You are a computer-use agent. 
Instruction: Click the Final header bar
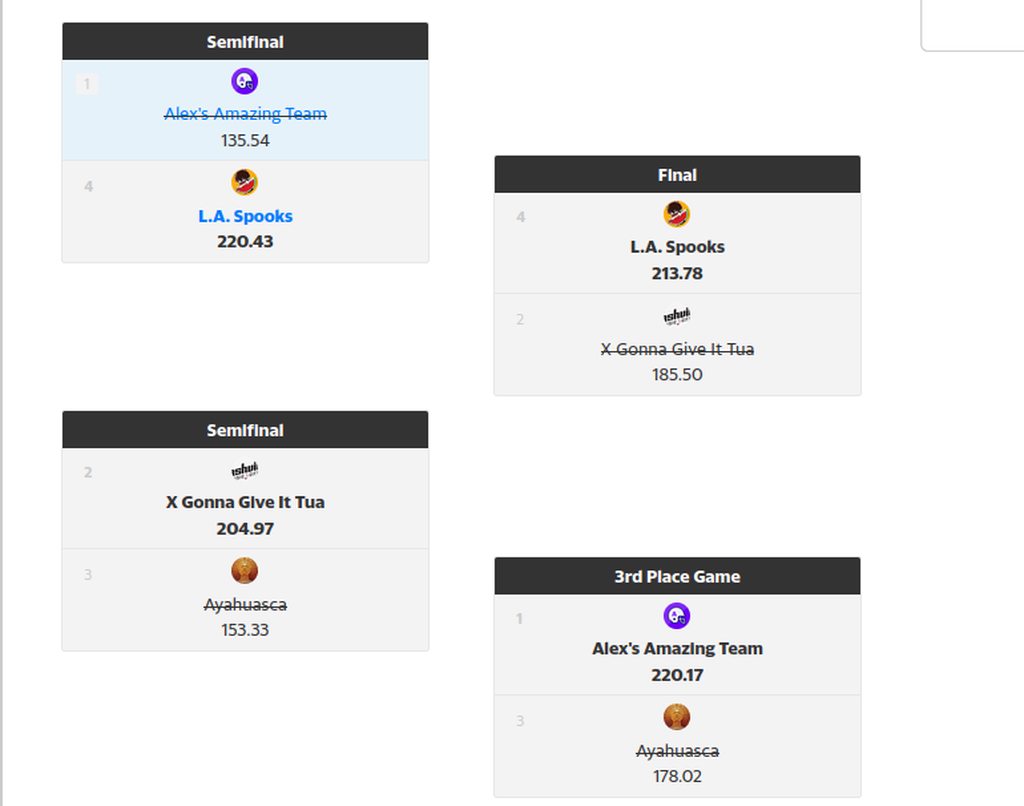click(x=677, y=174)
